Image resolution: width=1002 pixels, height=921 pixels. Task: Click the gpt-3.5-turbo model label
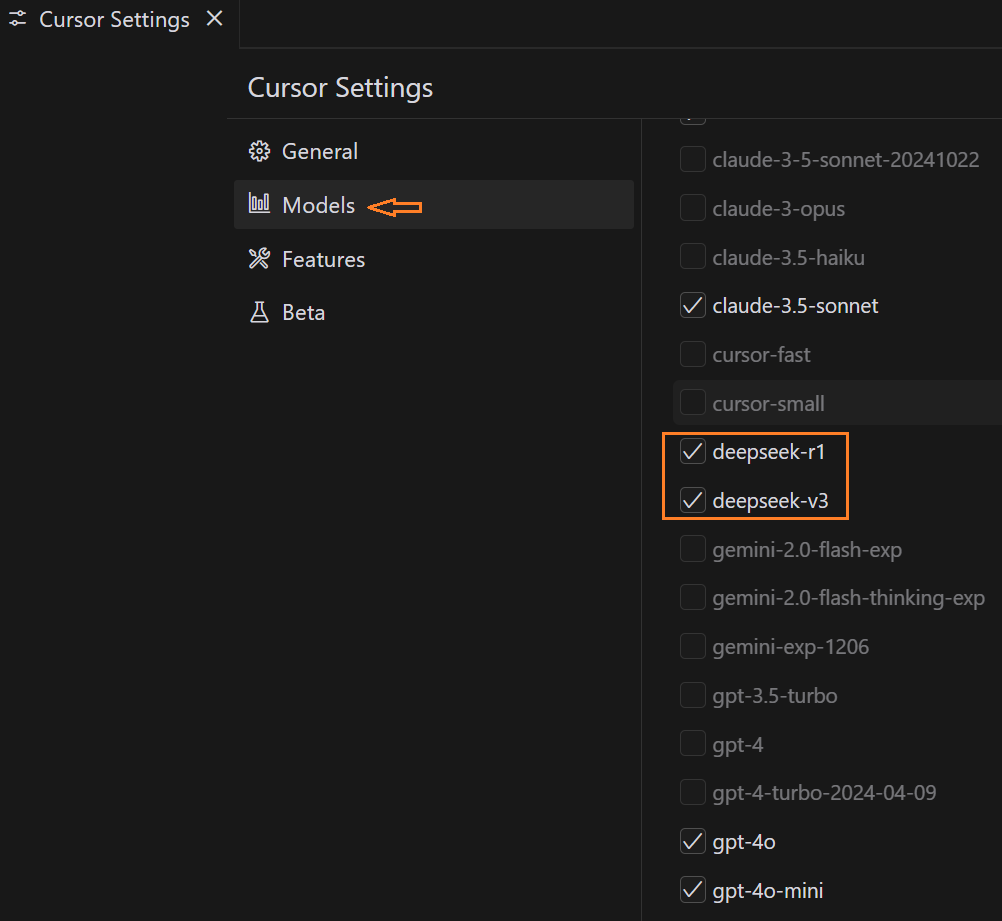[x=775, y=696]
